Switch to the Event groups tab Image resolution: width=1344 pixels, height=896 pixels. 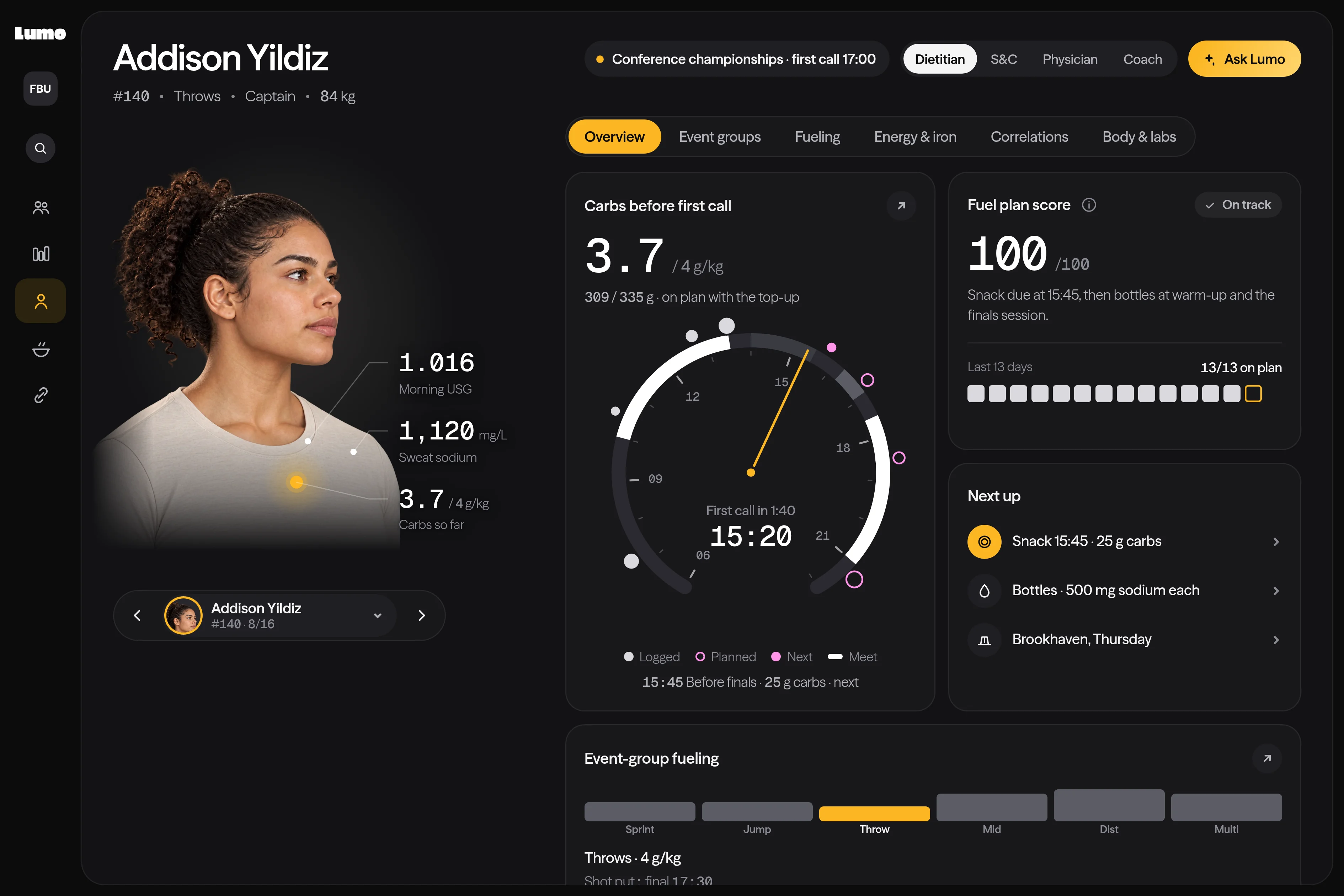coord(719,137)
